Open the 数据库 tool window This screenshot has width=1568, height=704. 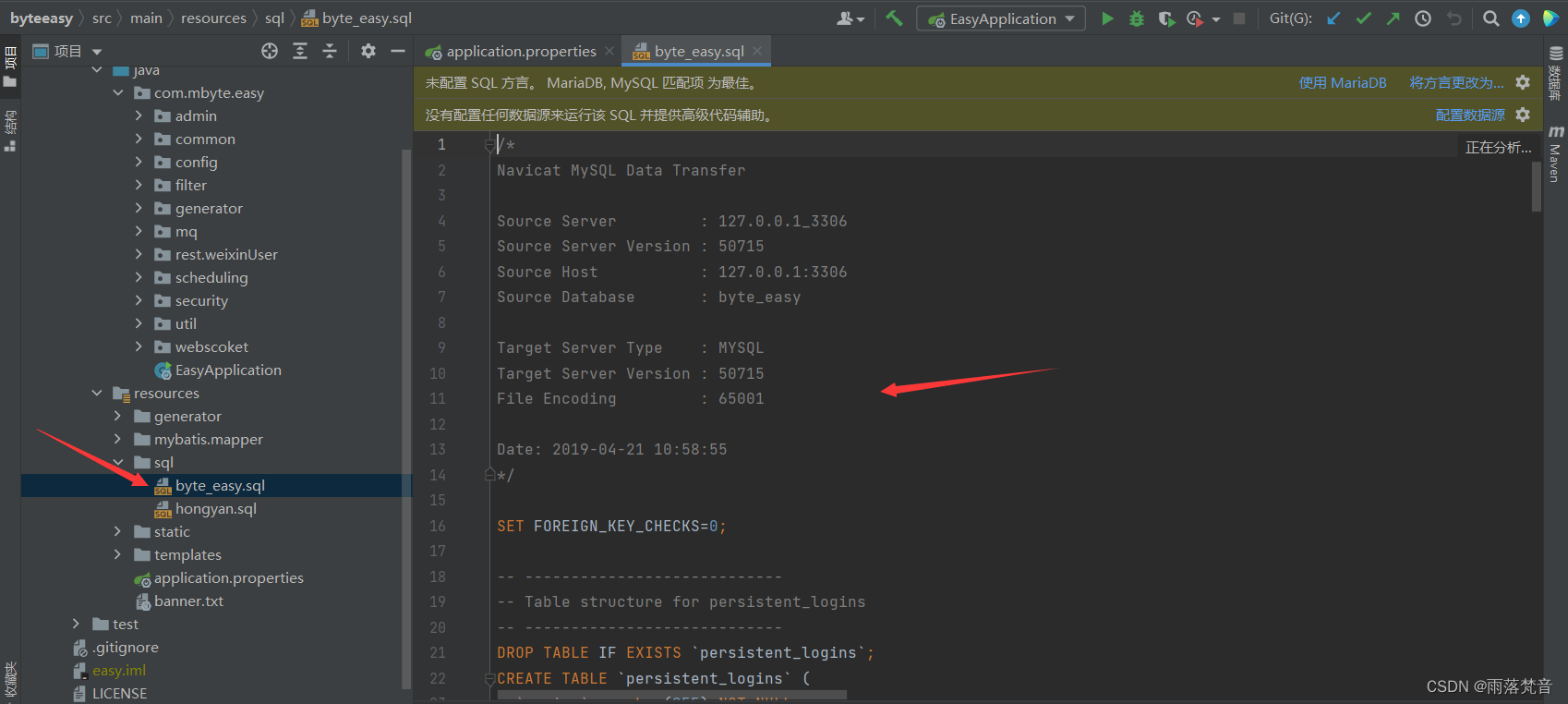[1556, 73]
